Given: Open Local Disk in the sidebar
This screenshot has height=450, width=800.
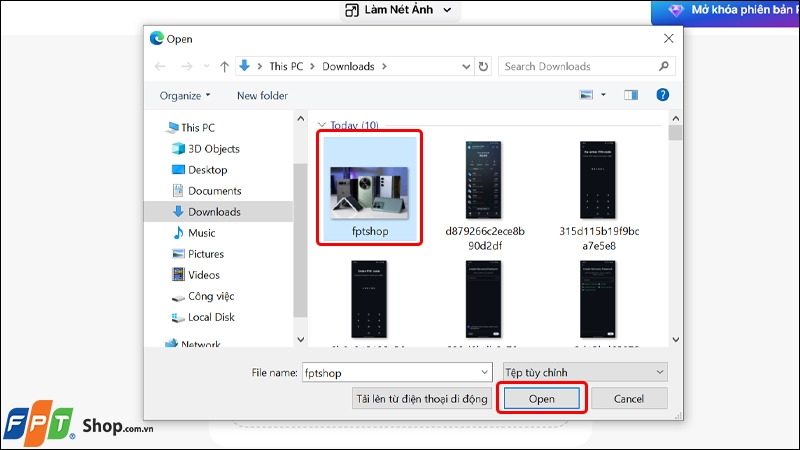Looking at the screenshot, I should pos(211,317).
